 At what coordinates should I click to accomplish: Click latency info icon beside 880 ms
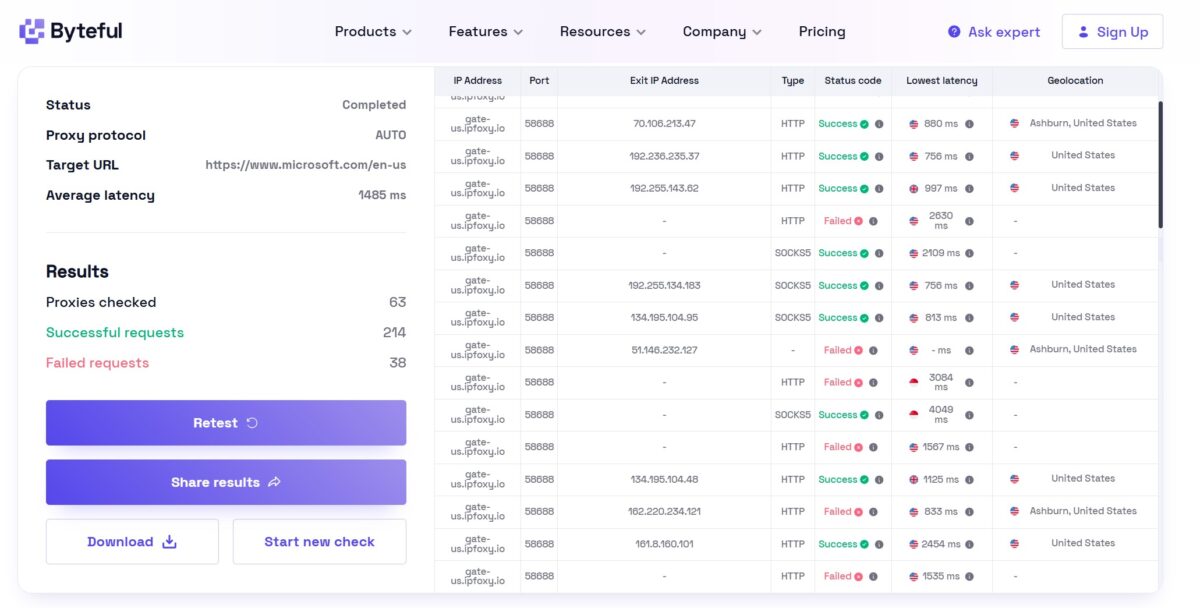coord(969,124)
